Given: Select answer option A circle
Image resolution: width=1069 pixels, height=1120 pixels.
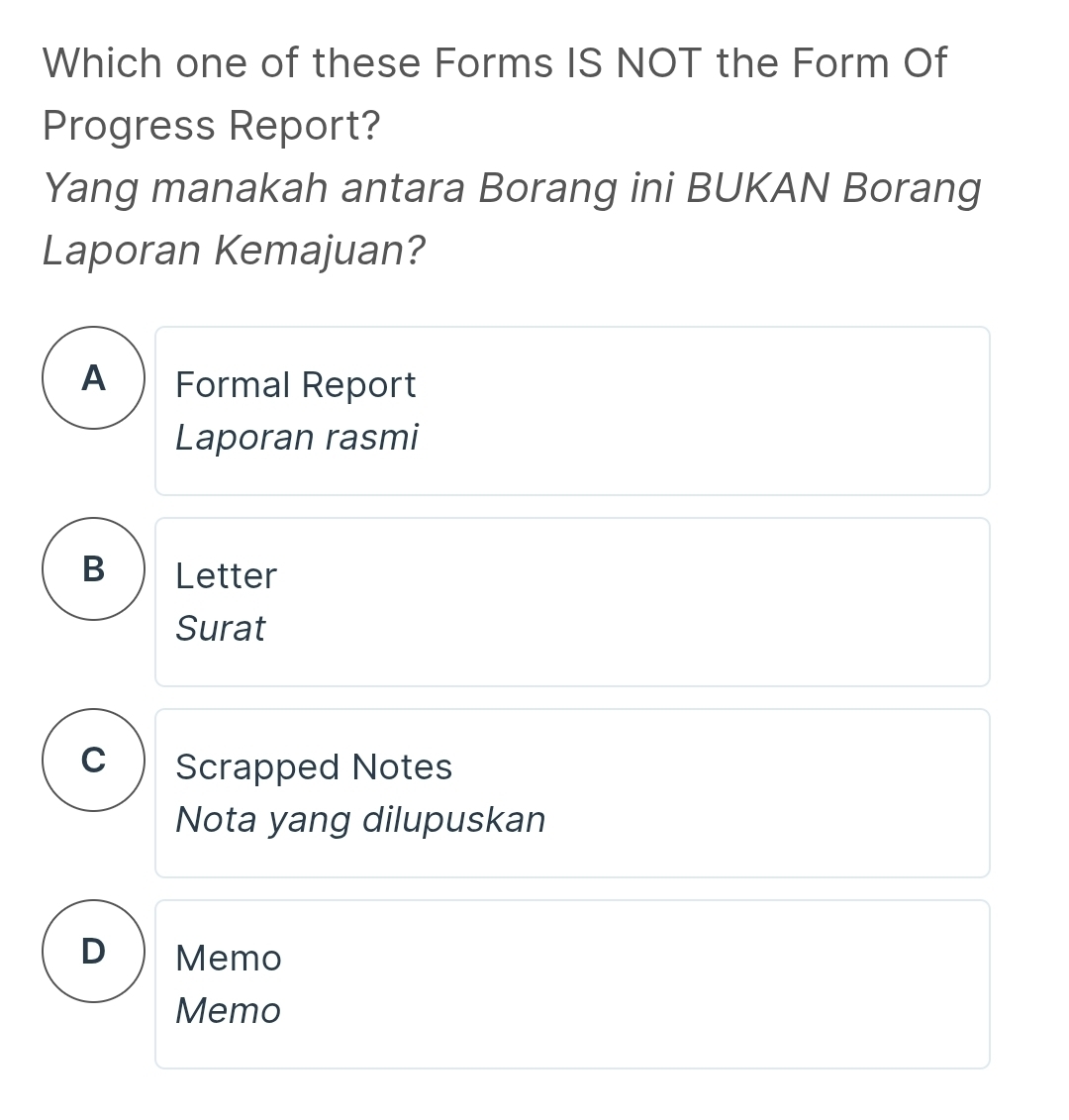Looking at the screenshot, I should coord(93,378).
